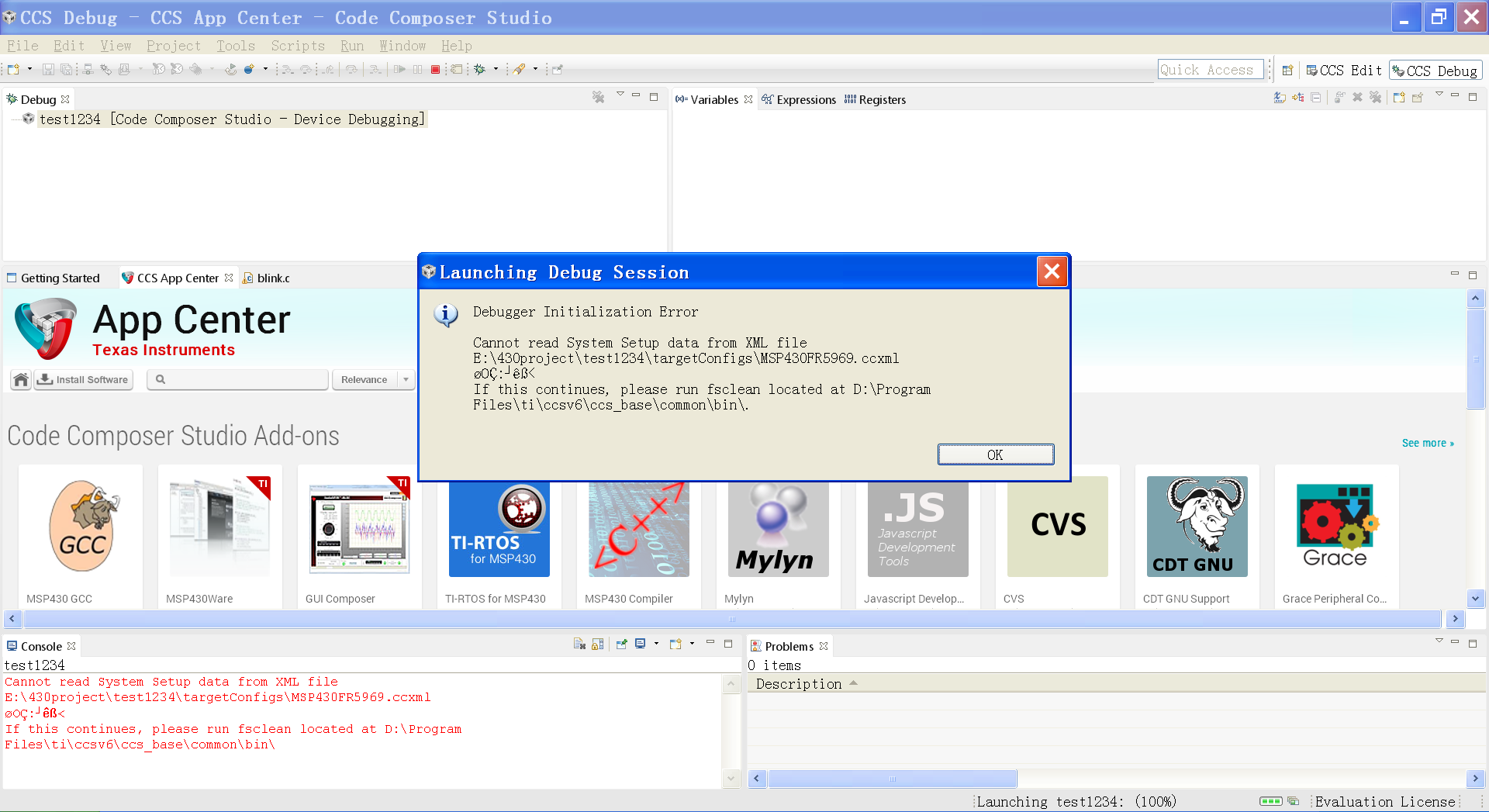Click the Display Selected Console icon
Screen dimensions: 1489x812
coord(641,644)
